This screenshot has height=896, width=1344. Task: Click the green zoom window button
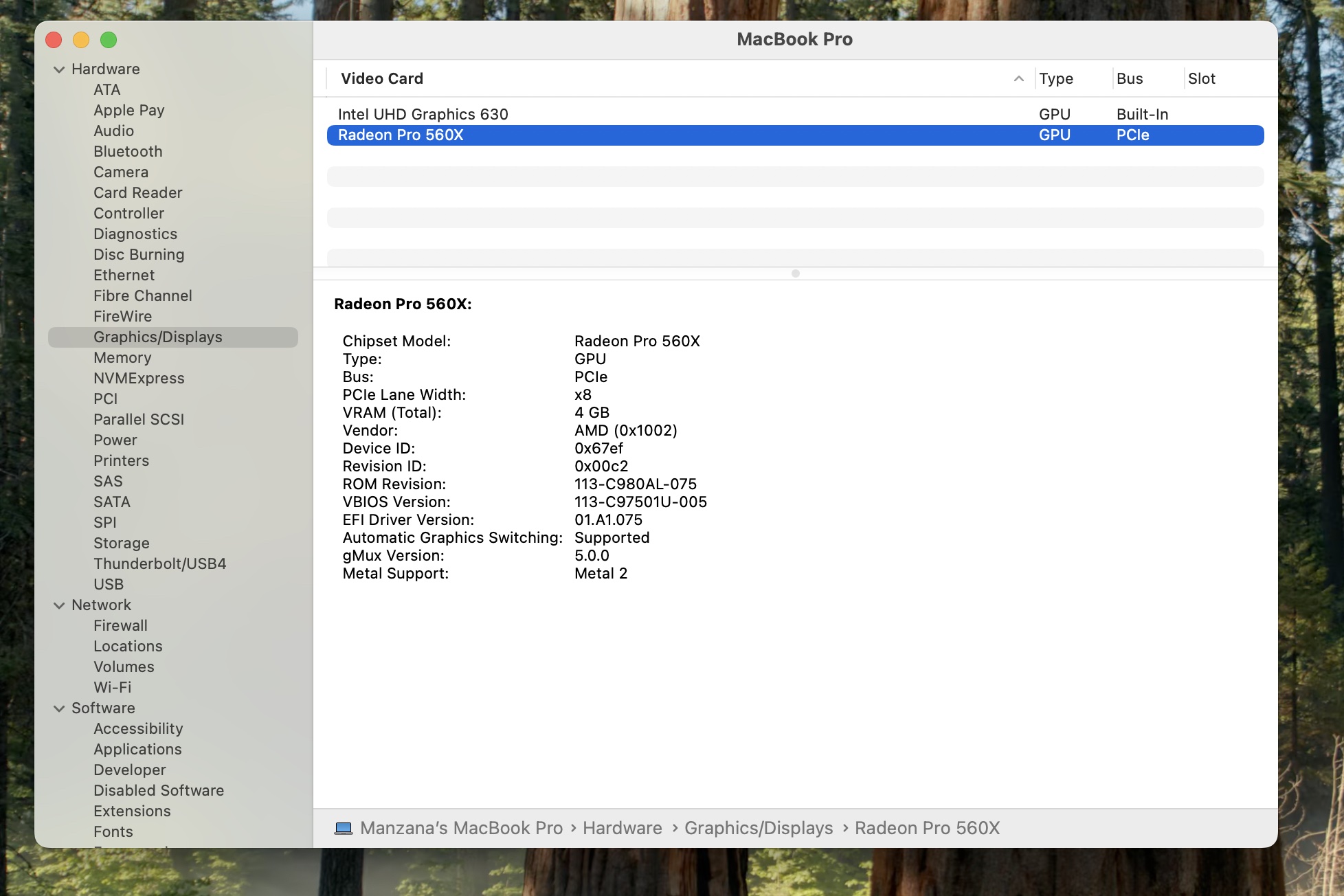109,40
